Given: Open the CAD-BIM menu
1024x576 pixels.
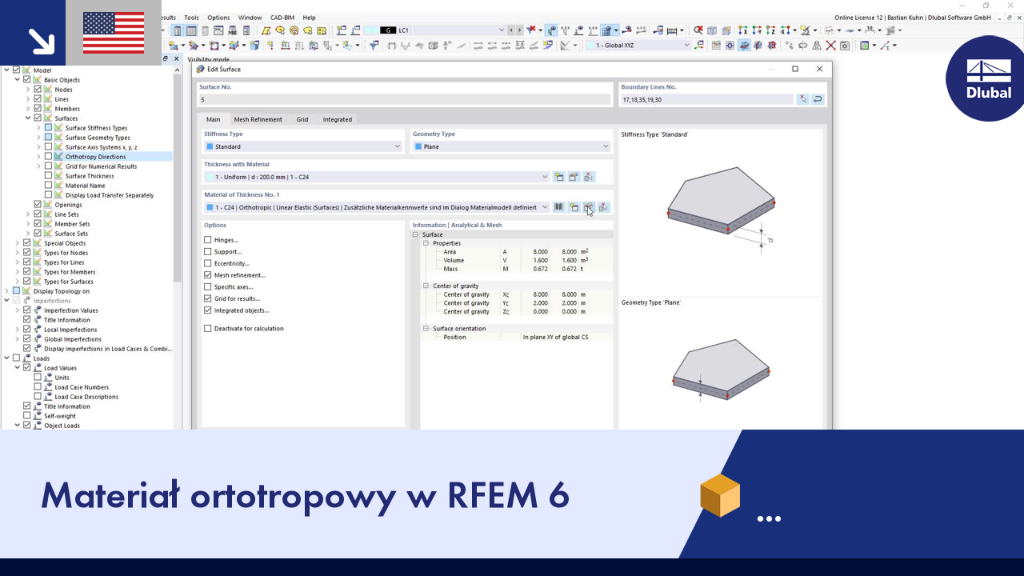Looking at the screenshot, I should coord(282,18).
